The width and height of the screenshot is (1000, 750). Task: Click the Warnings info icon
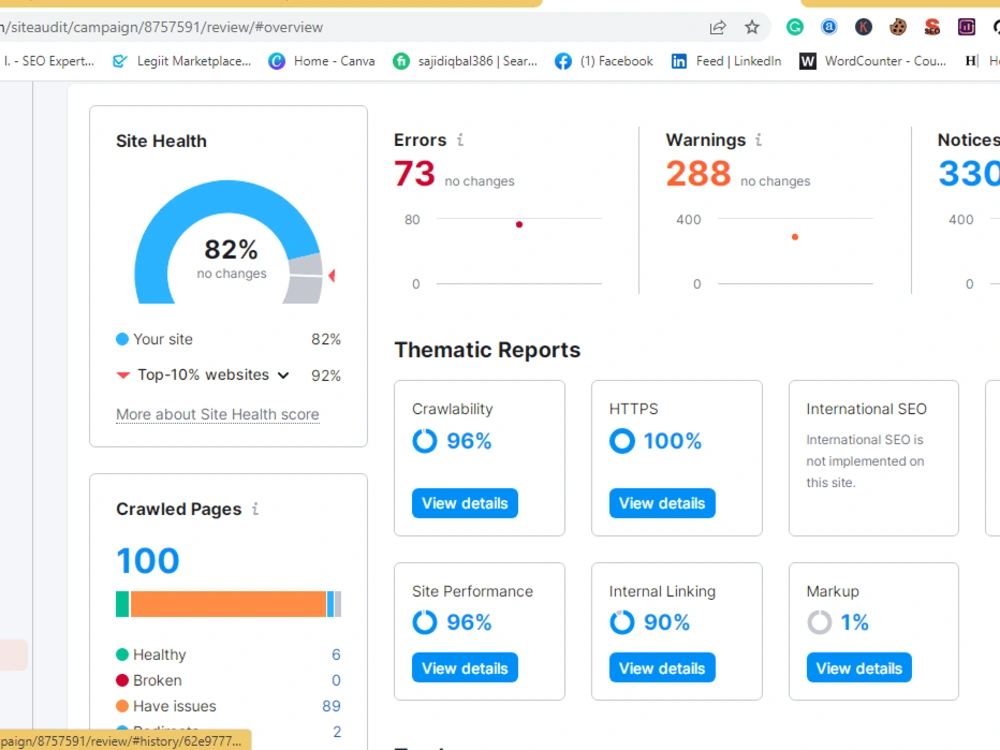coord(758,140)
